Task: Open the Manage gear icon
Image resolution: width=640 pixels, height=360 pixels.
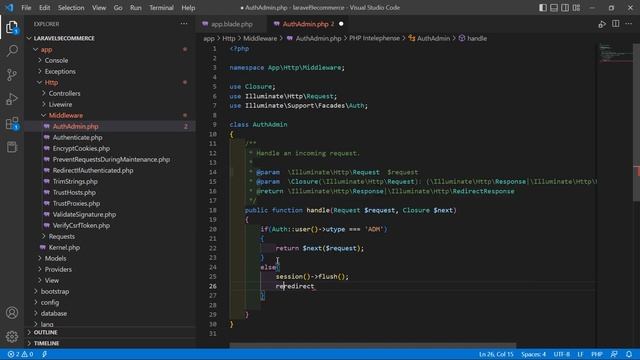Action: click(12, 336)
